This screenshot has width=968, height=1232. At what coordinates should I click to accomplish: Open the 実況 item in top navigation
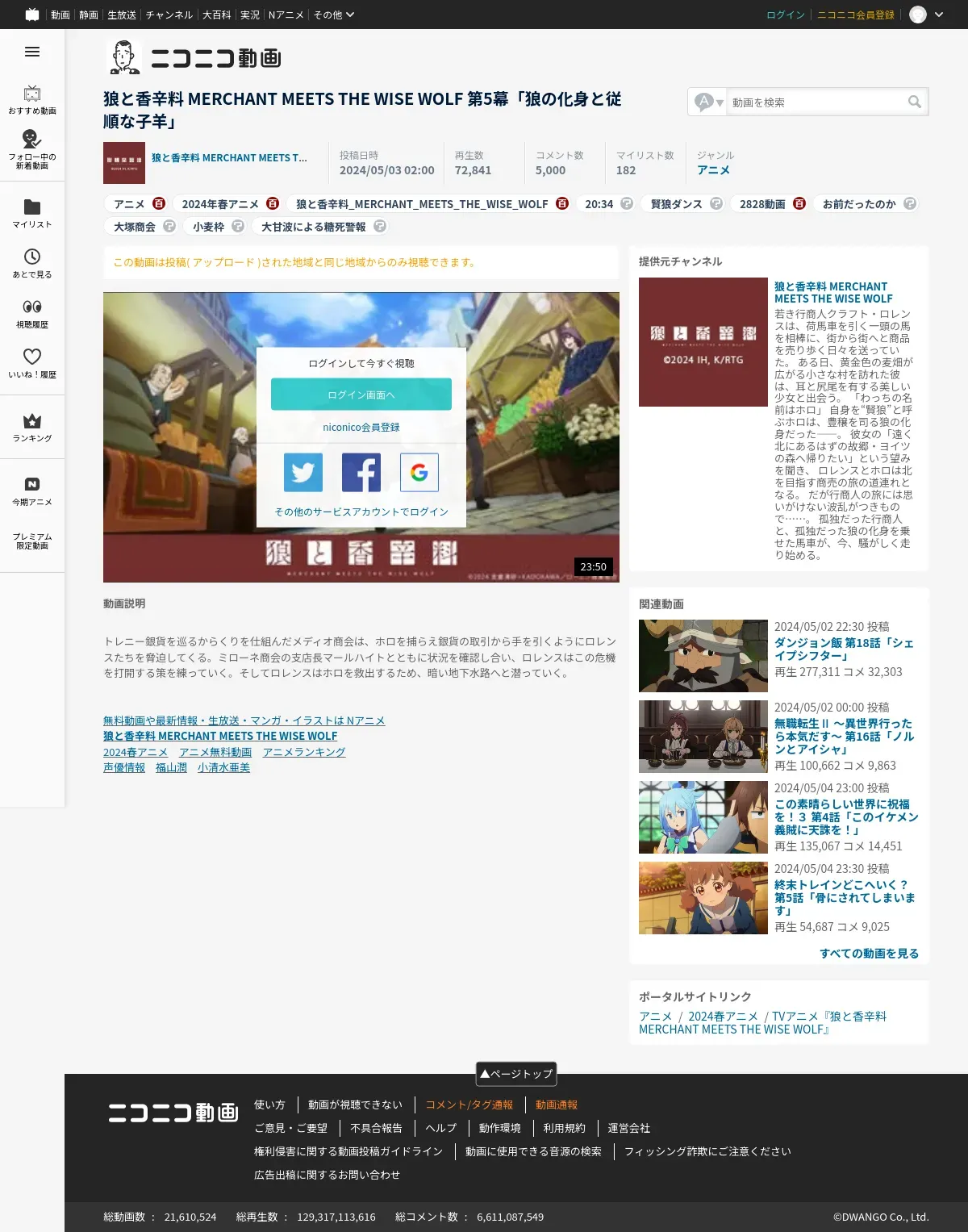coord(250,15)
